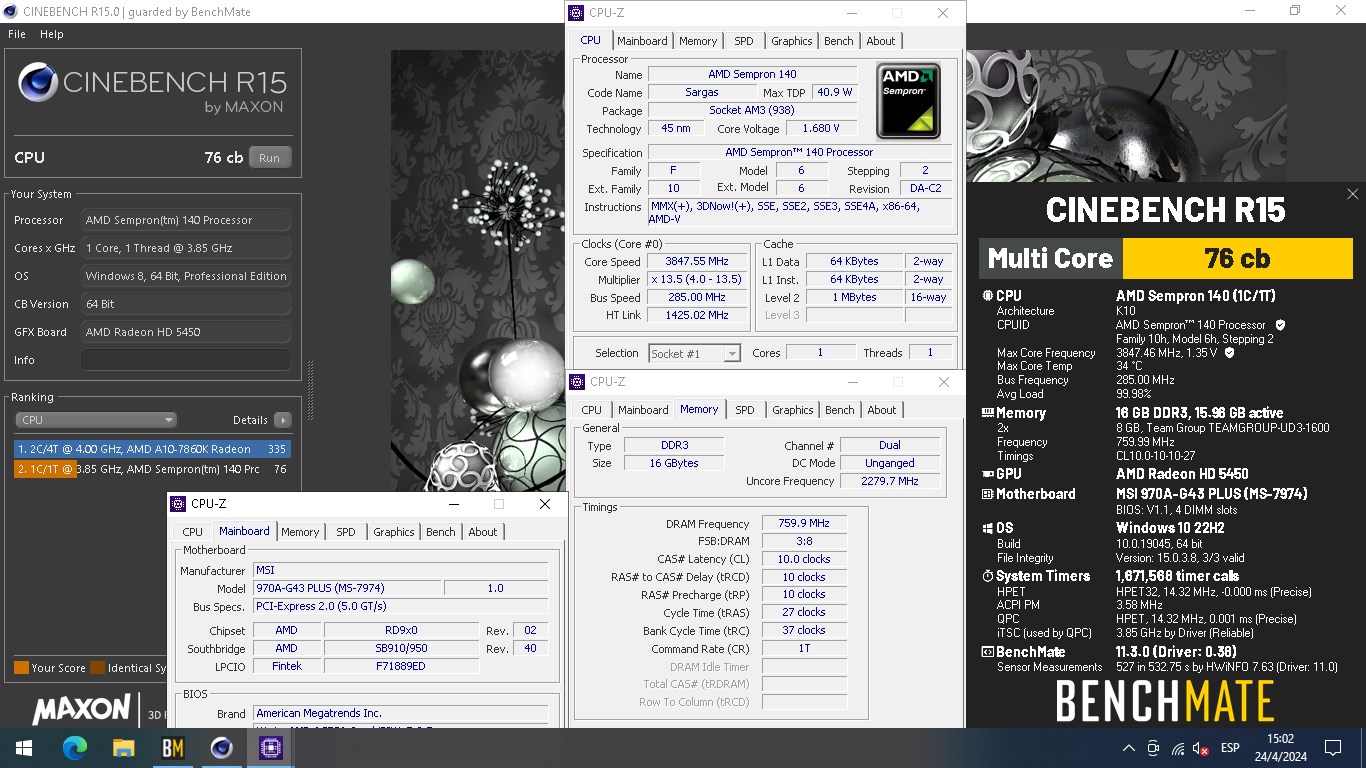Screen dimensions: 1366x768
Task: Open the Cinebench File menu
Action: (17, 34)
